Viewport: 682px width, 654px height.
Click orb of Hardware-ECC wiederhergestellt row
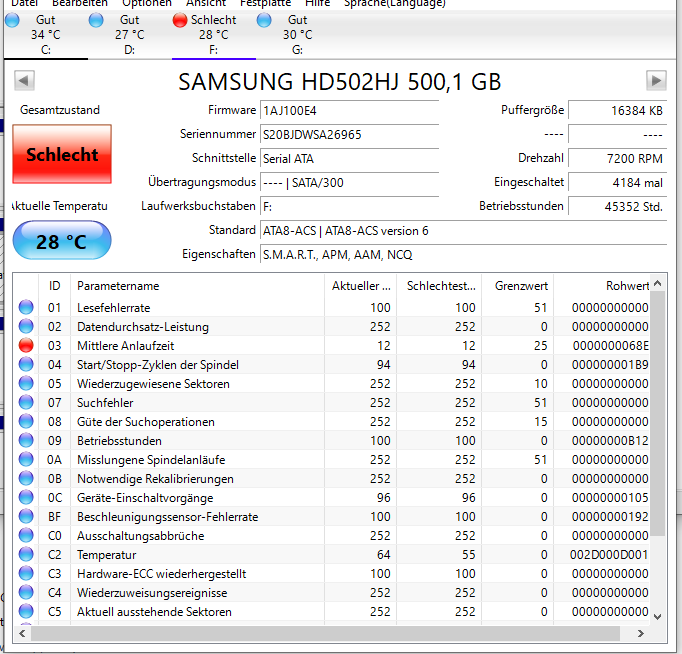click(x=26, y=573)
